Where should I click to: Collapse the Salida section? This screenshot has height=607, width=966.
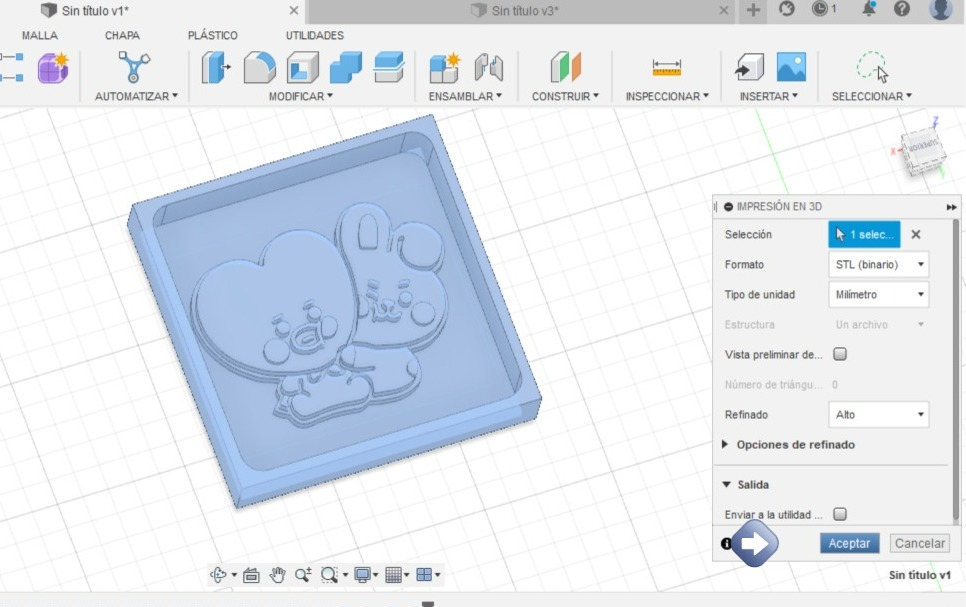pyautogui.click(x=726, y=484)
